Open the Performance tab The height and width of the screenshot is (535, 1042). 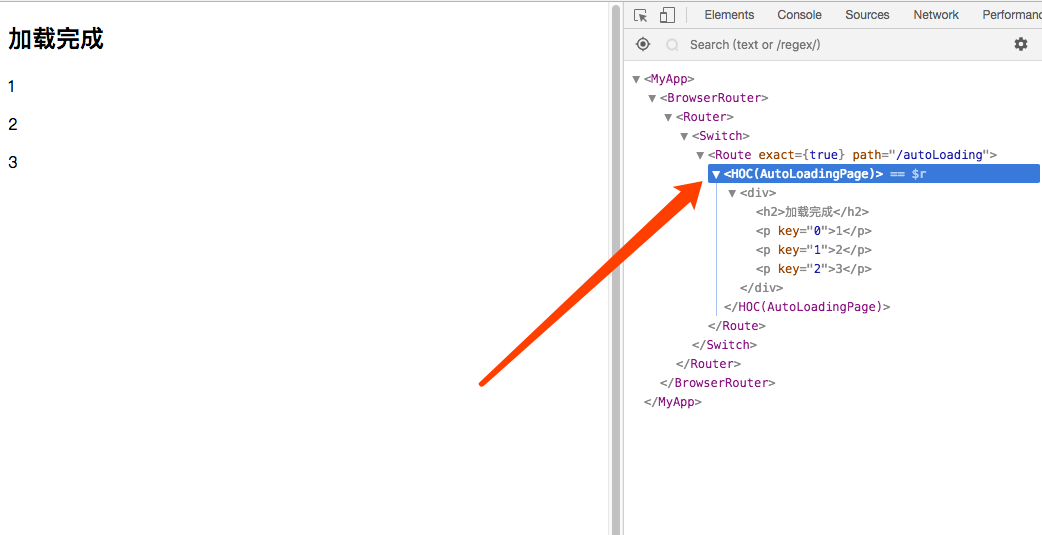click(x=1011, y=15)
